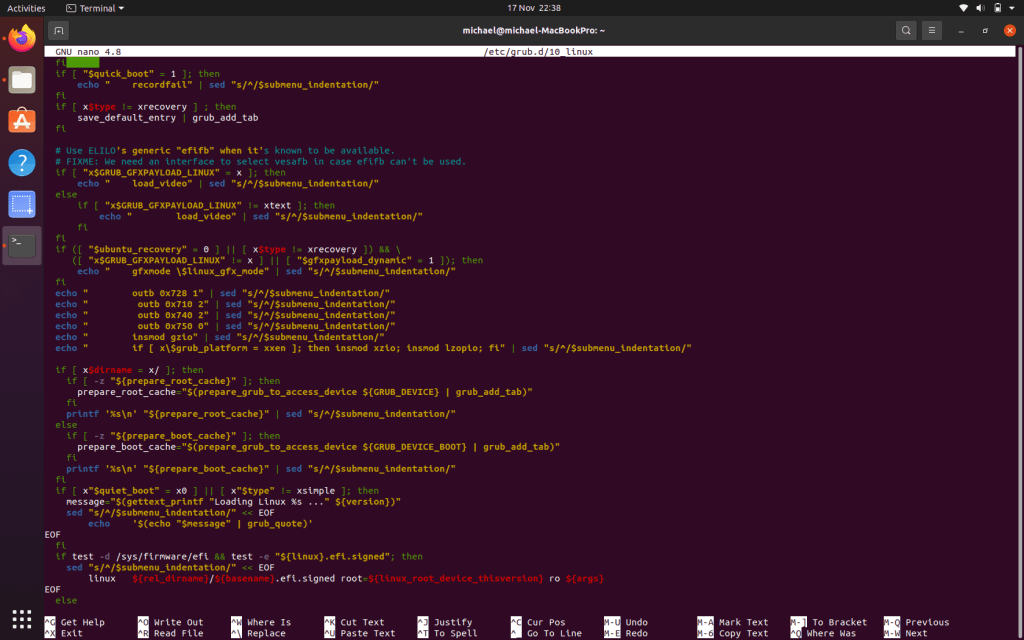The width and height of the screenshot is (1024, 640).
Task: Click the volume speaker icon
Action: click(x=981, y=8)
